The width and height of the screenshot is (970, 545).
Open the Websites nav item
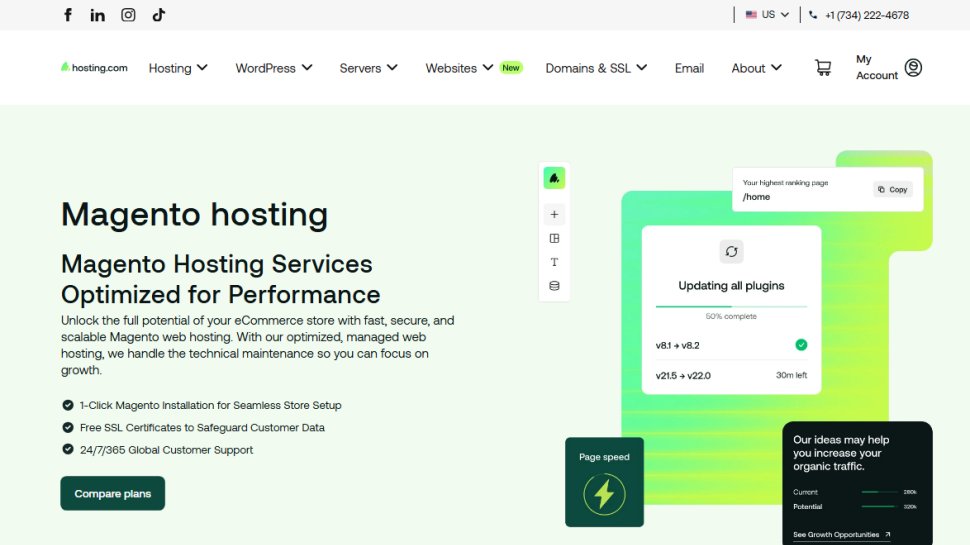click(x=451, y=68)
